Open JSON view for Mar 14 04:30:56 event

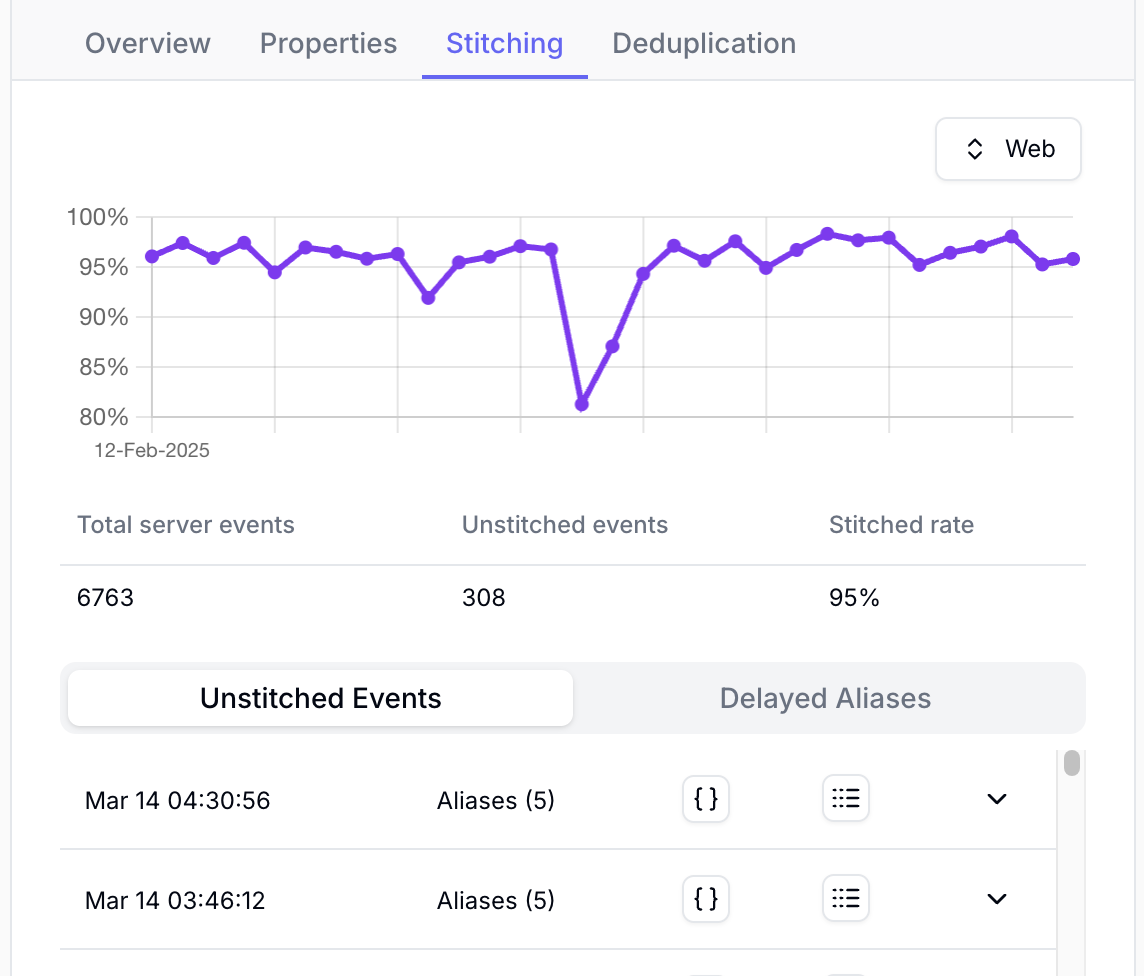tap(706, 799)
